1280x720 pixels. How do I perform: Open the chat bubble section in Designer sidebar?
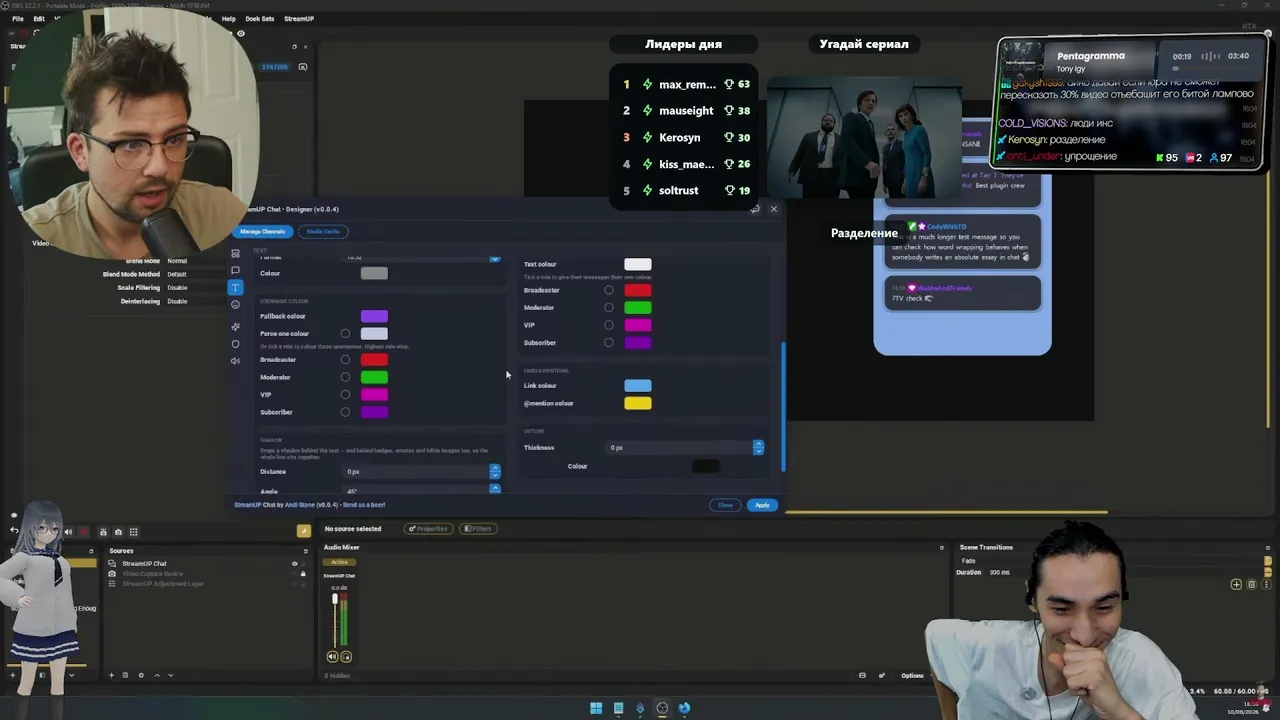tap(235, 270)
